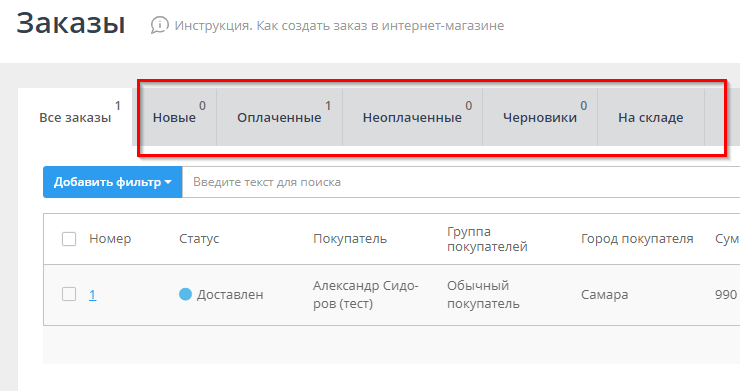740x391 pixels.
Task: Open order number 1 link
Action: [92, 295]
